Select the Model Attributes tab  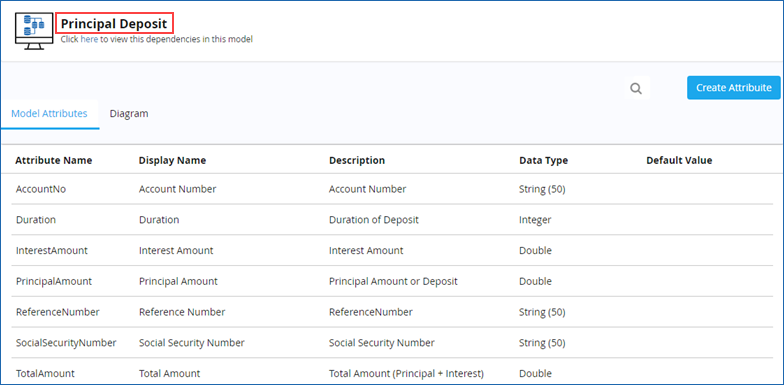click(50, 114)
